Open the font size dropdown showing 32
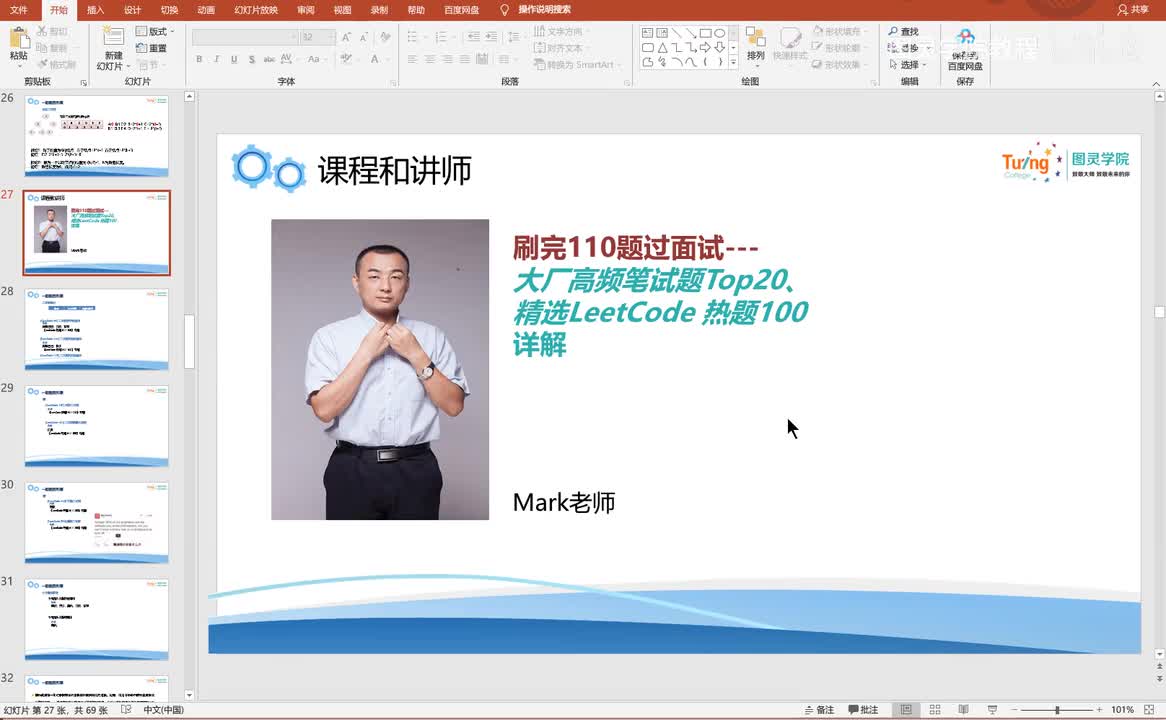Screen dimensions: 1166x720 pyautogui.click(x=318, y=36)
